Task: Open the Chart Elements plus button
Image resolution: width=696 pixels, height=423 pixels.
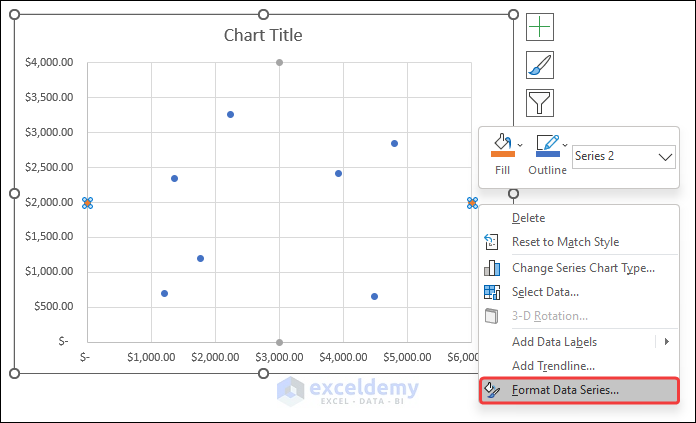Action: [540, 27]
